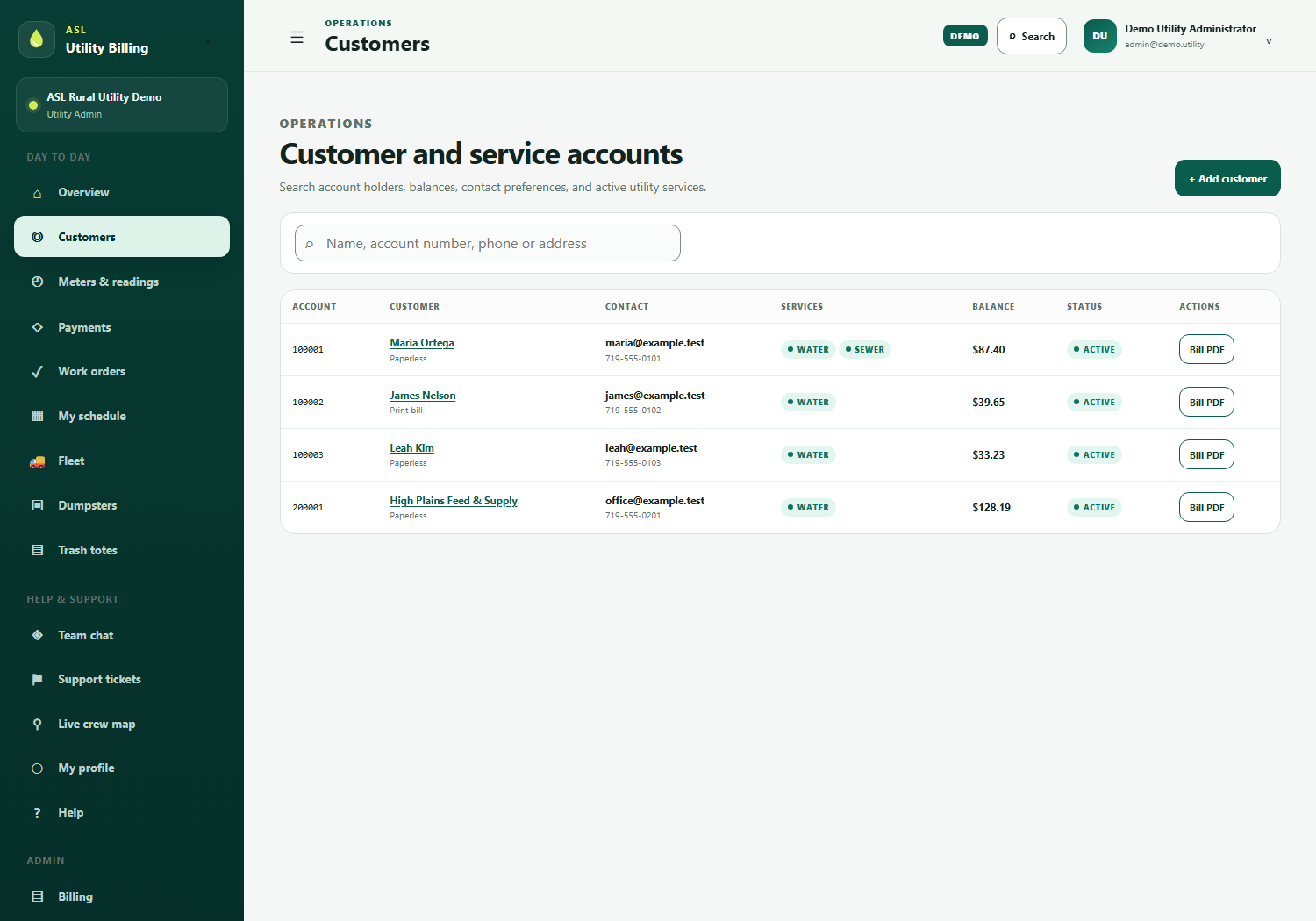This screenshot has width=1316, height=921.
Task: Click the My profile circle icon
Action: 37,768
